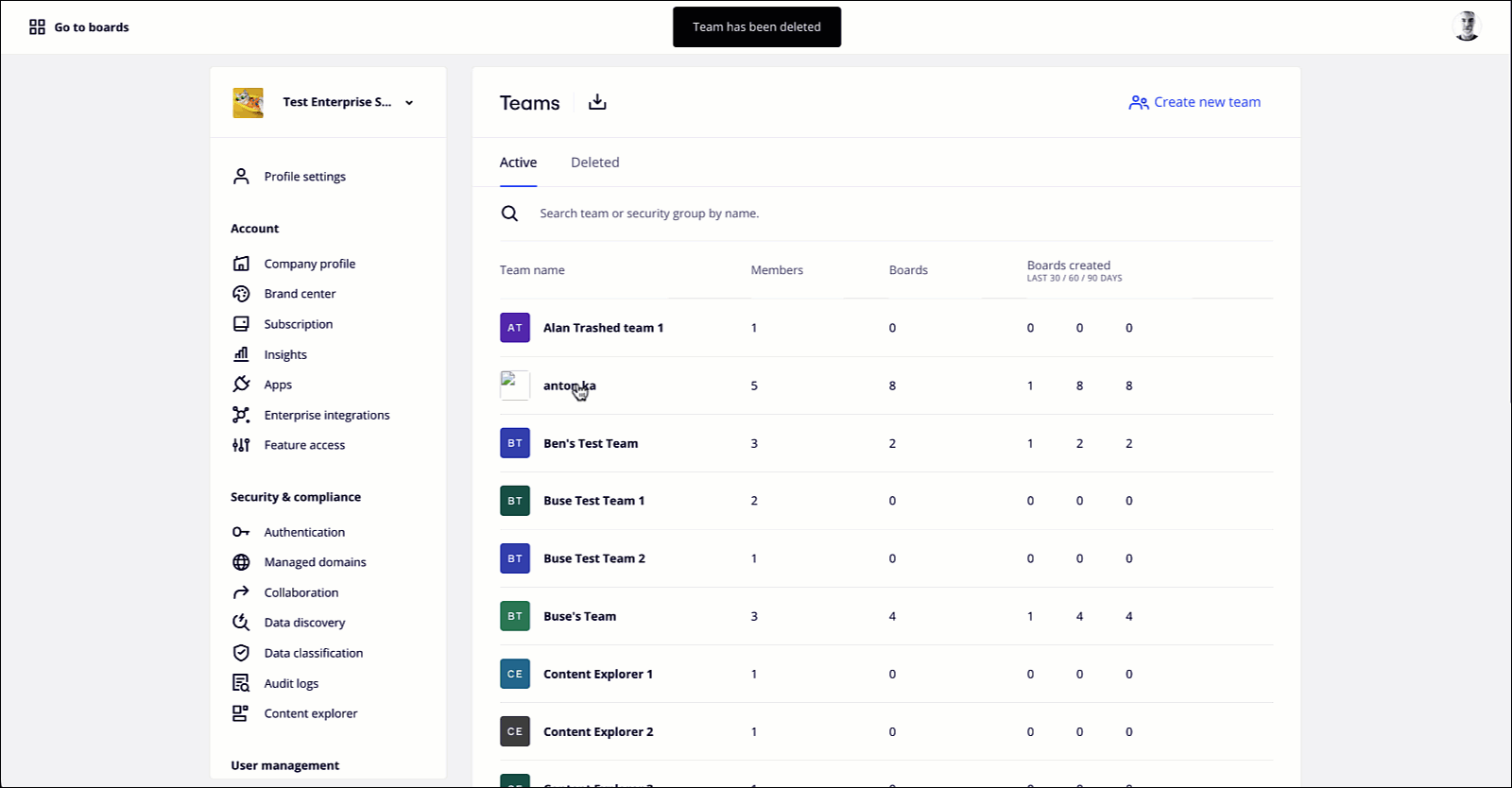Viewport: 1512px width, 788px height.
Task: Click the Feature access sliders icon
Action: tap(241, 445)
